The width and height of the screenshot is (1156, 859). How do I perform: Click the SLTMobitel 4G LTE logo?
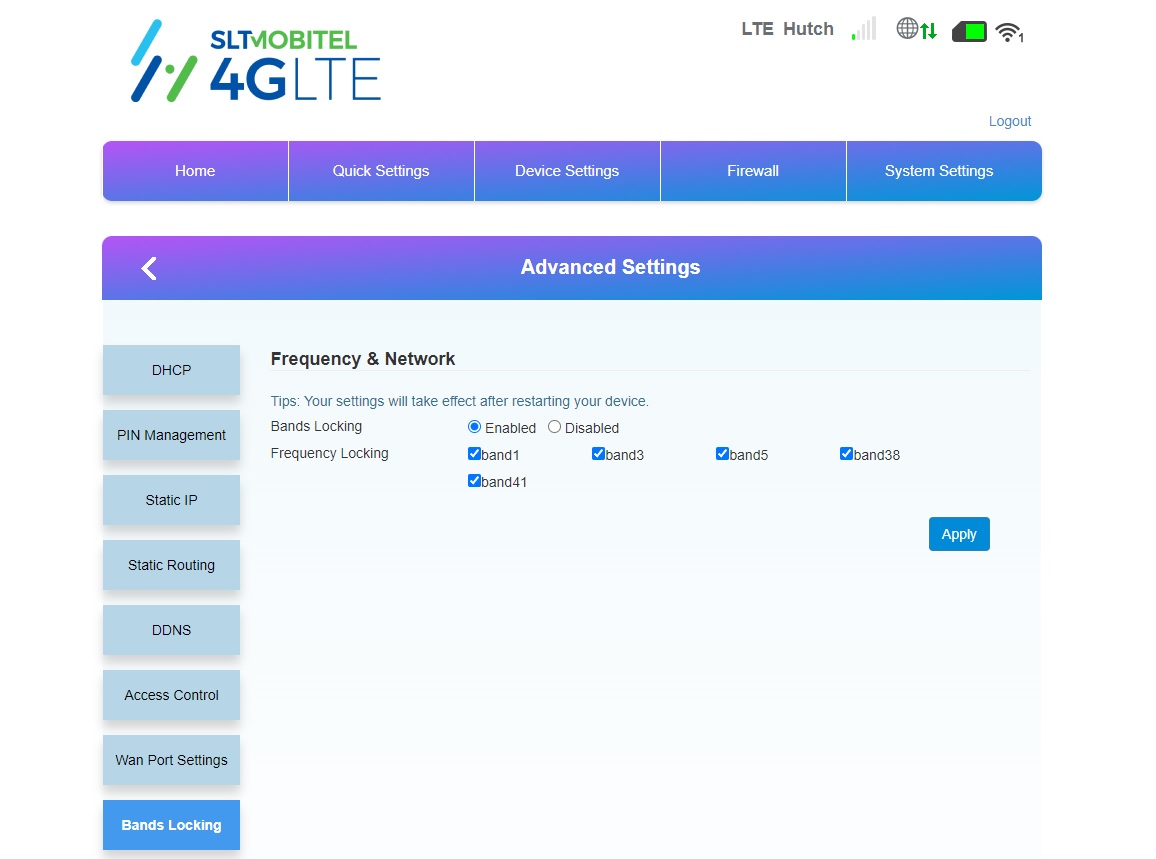[256, 61]
